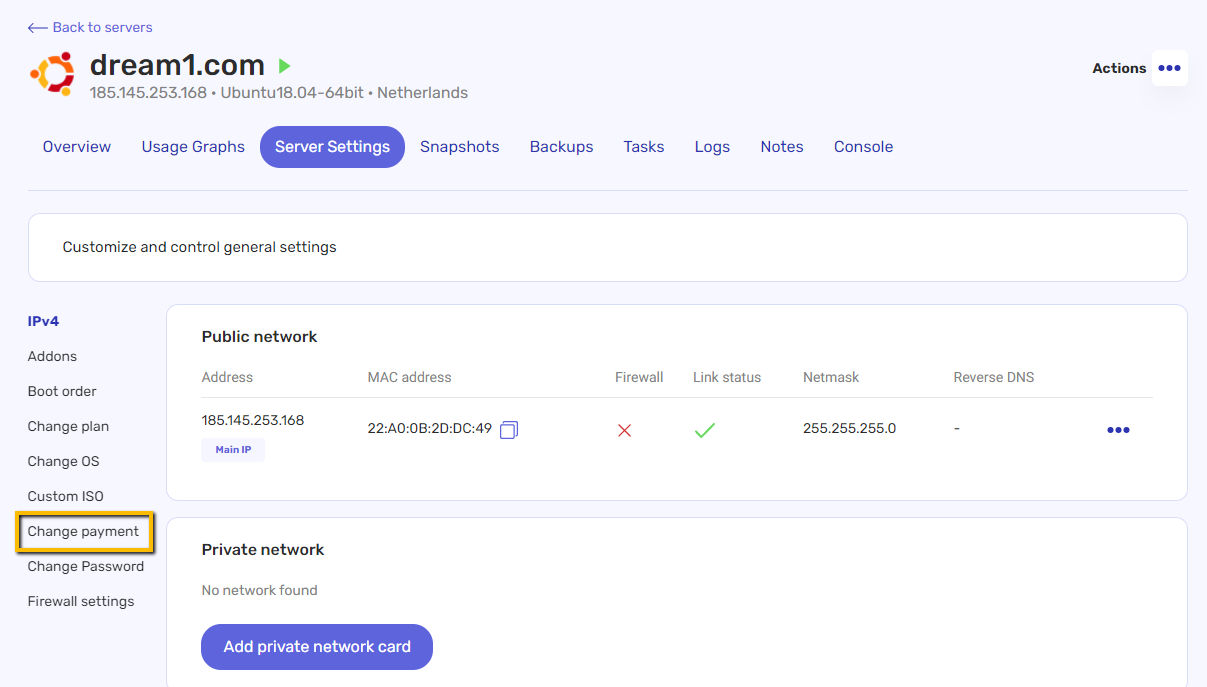Screen dimensions: 1207x687
Task: Open Custom ISO settings
Action: pos(65,496)
